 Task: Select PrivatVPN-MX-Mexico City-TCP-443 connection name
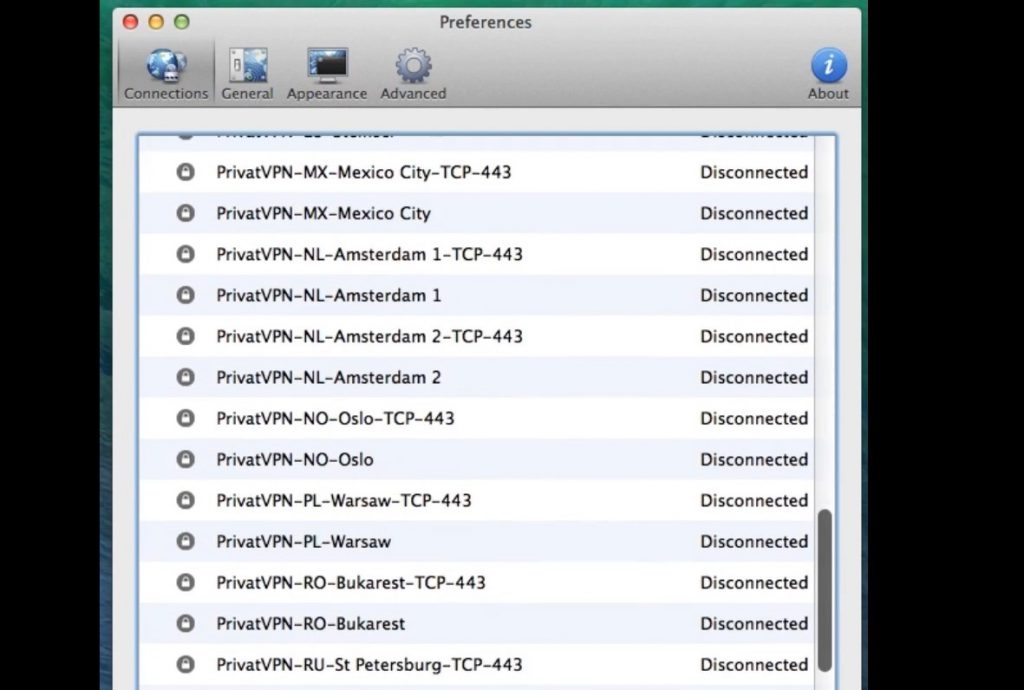coord(364,172)
